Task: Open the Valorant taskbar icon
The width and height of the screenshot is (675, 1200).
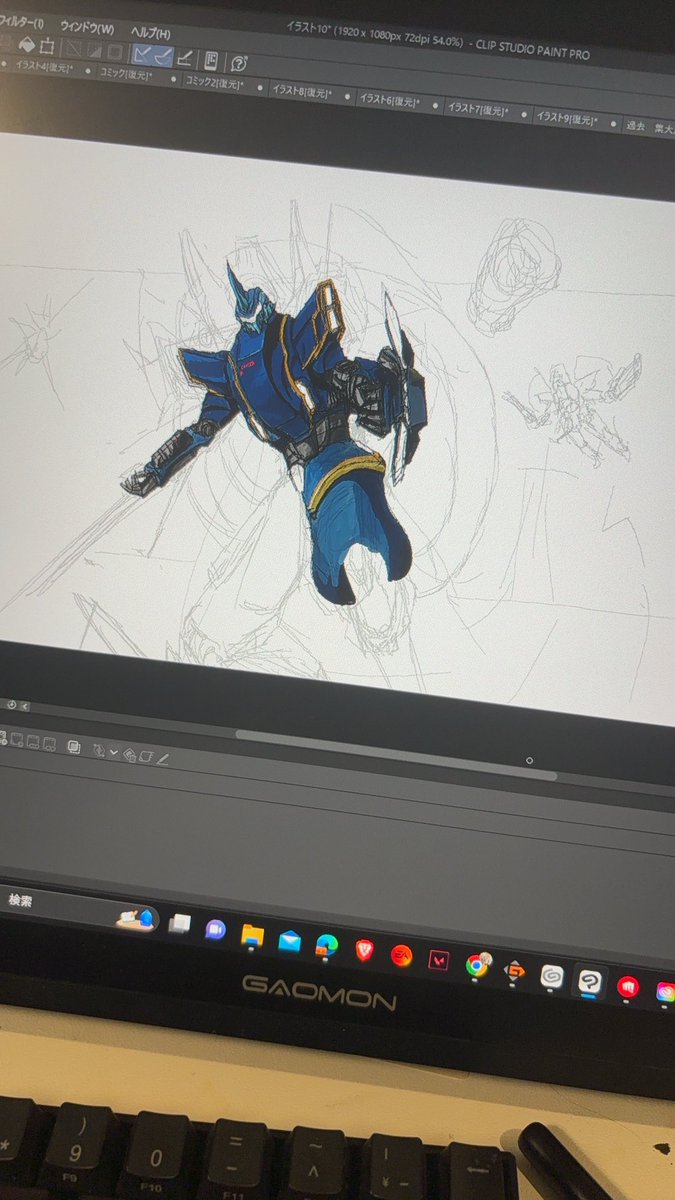Action: point(438,960)
